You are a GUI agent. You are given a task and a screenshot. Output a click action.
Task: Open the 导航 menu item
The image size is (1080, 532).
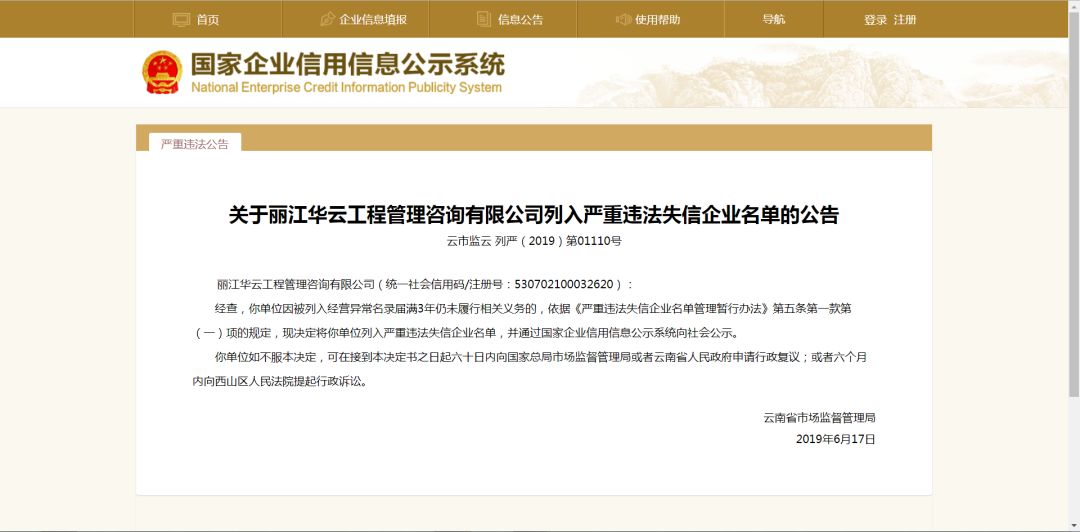click(x=773, y=19)
